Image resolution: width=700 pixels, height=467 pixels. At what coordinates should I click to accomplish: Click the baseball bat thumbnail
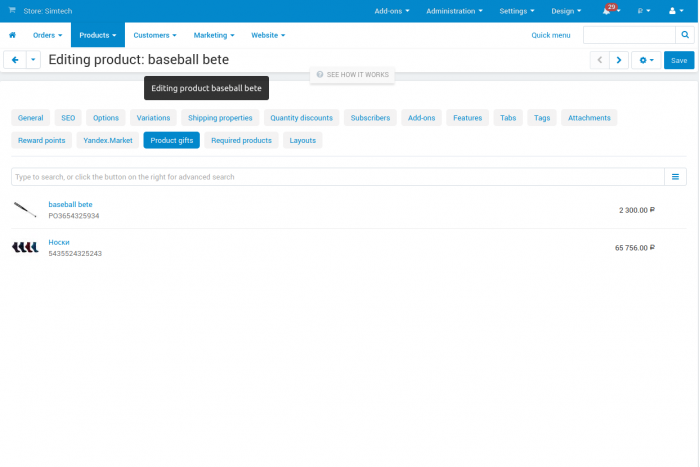click(x=25, y=209)
